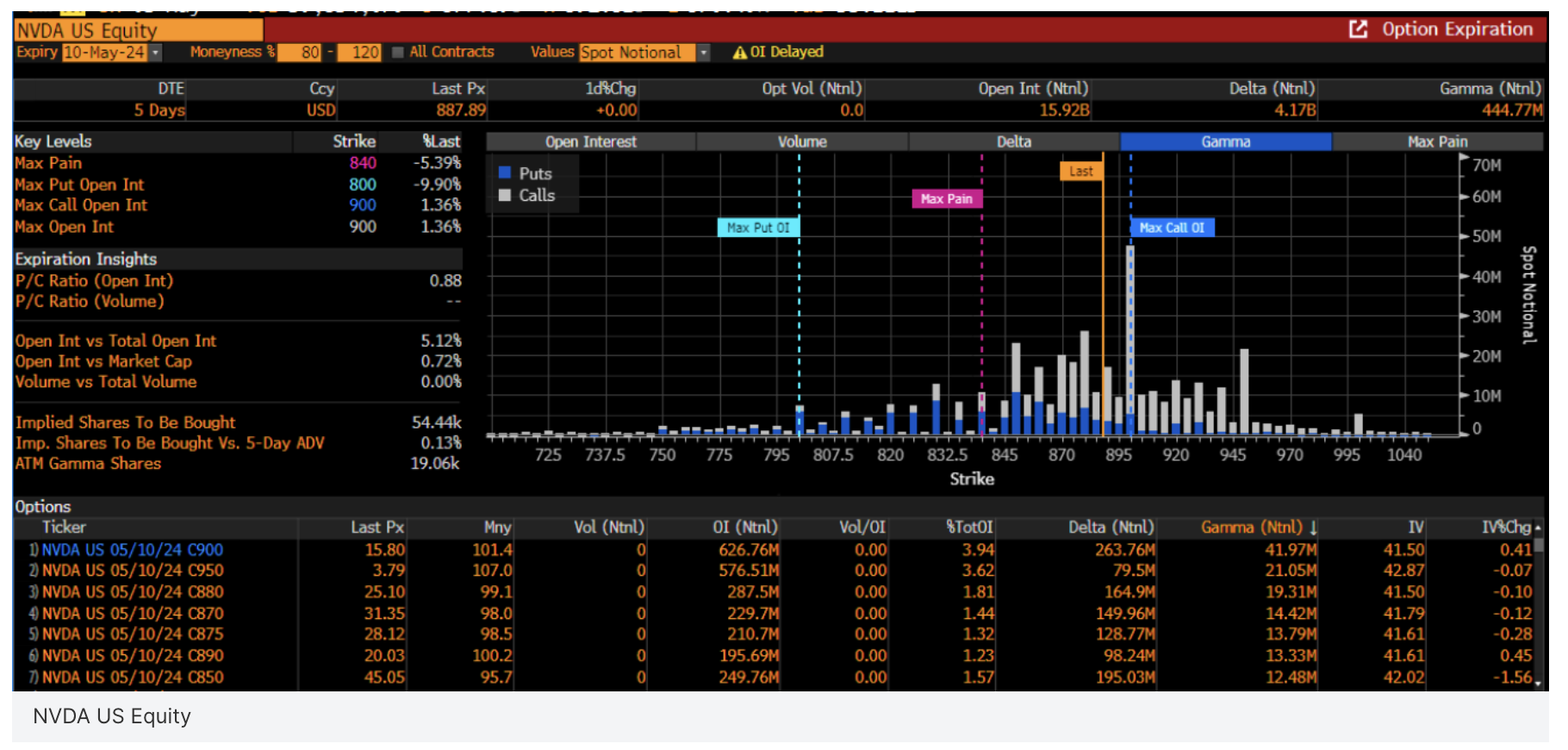Image resolution: width=1568 pixels, height=750 pixels.
Task: Sort options by Last Px column
Action: point(377,528)
